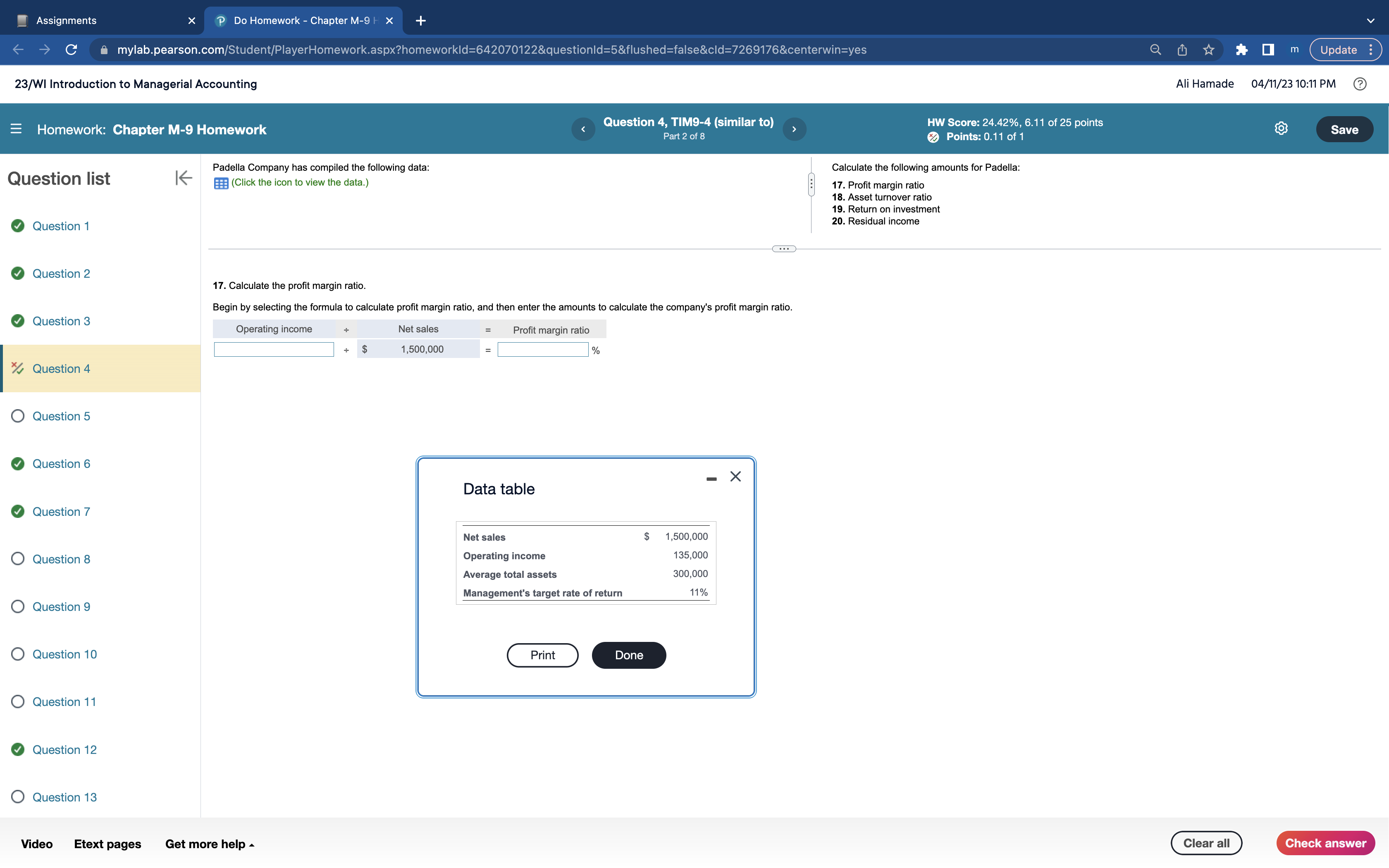
Task: Click the data table grid icon
Action: coord(221,183)
